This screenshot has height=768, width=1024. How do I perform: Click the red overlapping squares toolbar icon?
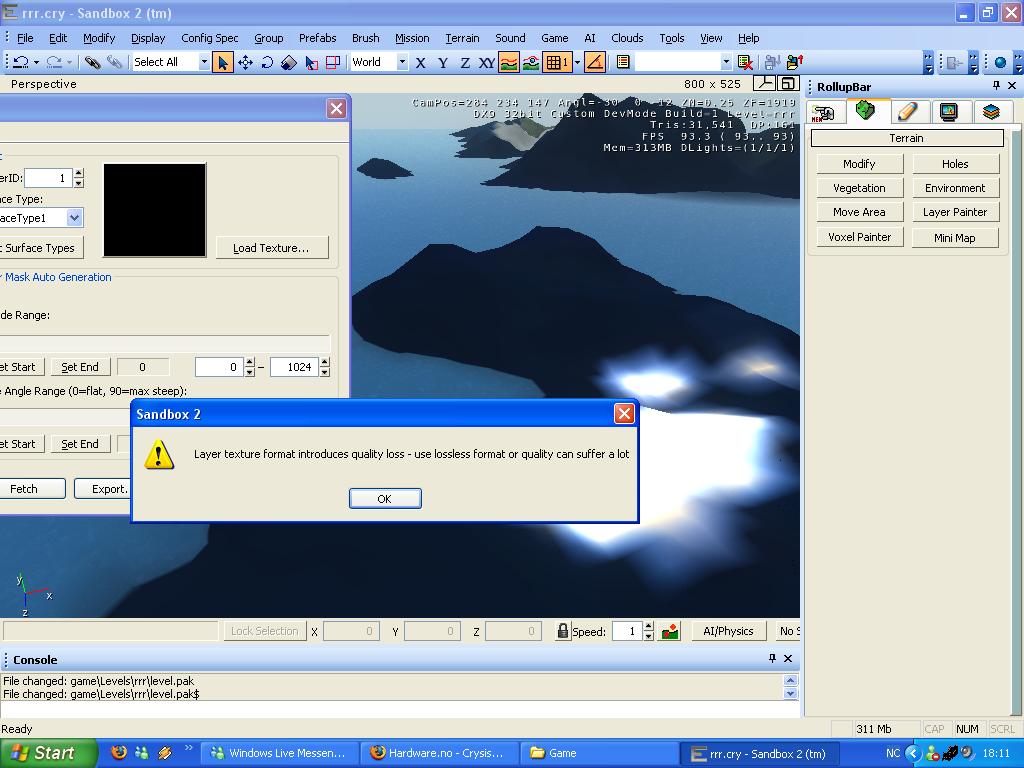pyautogui.click(x=333, y=62)
